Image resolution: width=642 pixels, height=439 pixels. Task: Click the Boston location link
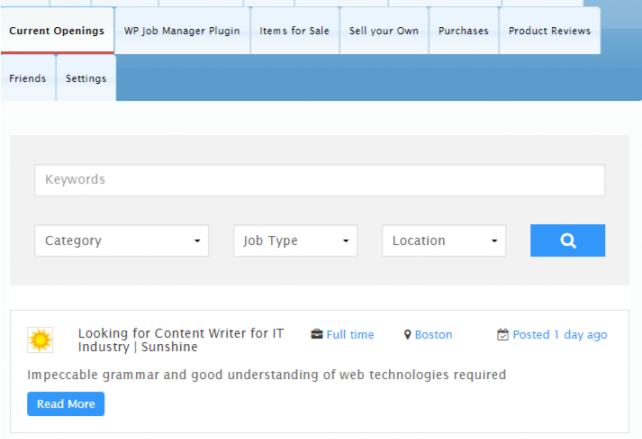[433, 335]
